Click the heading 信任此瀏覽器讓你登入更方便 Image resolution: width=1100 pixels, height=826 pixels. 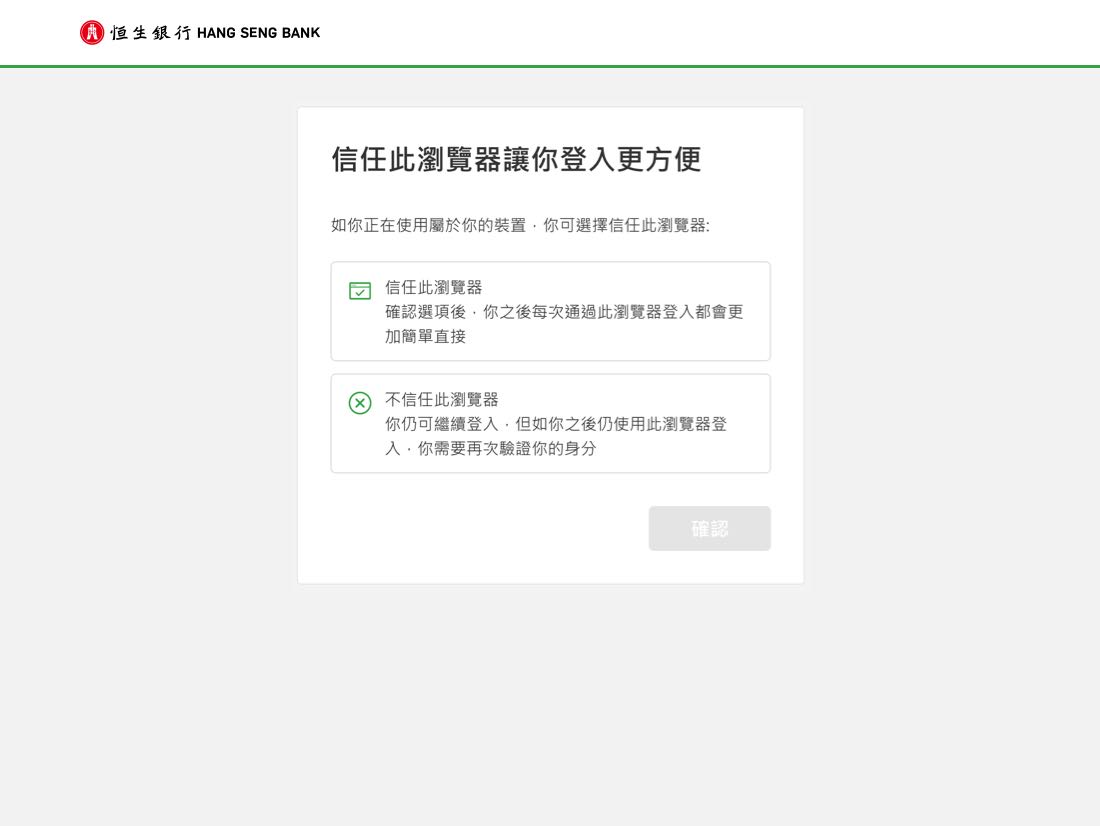[516, 159]
